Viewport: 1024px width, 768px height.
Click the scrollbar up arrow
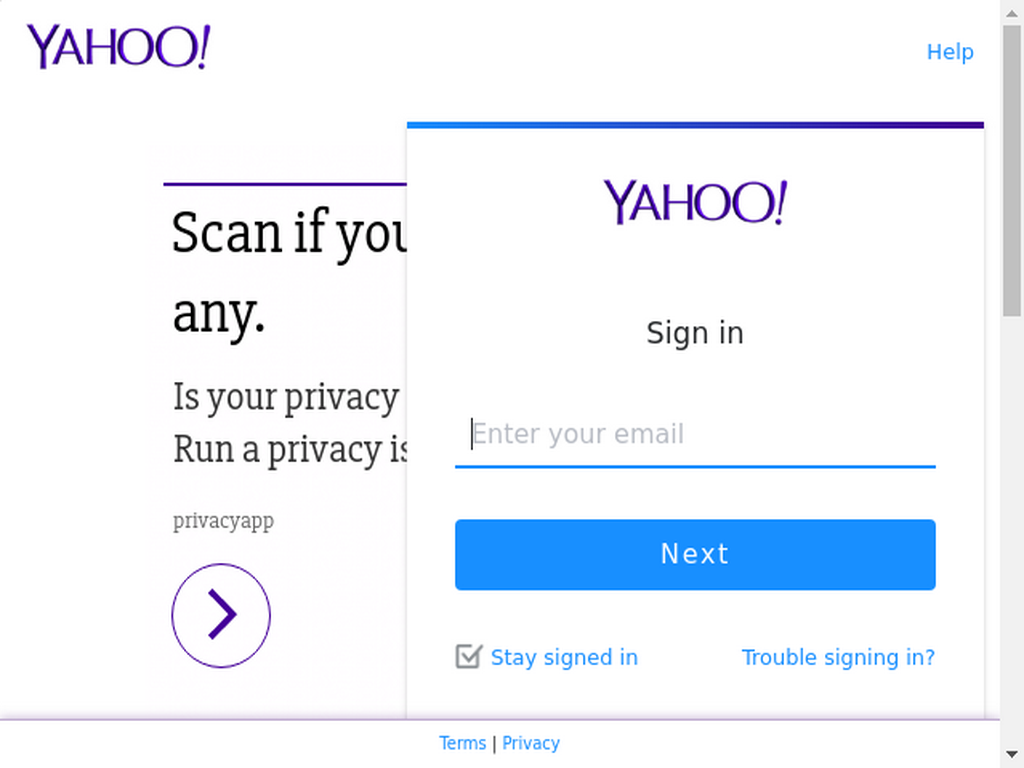pyautogui.click(x=1012, y=12)
